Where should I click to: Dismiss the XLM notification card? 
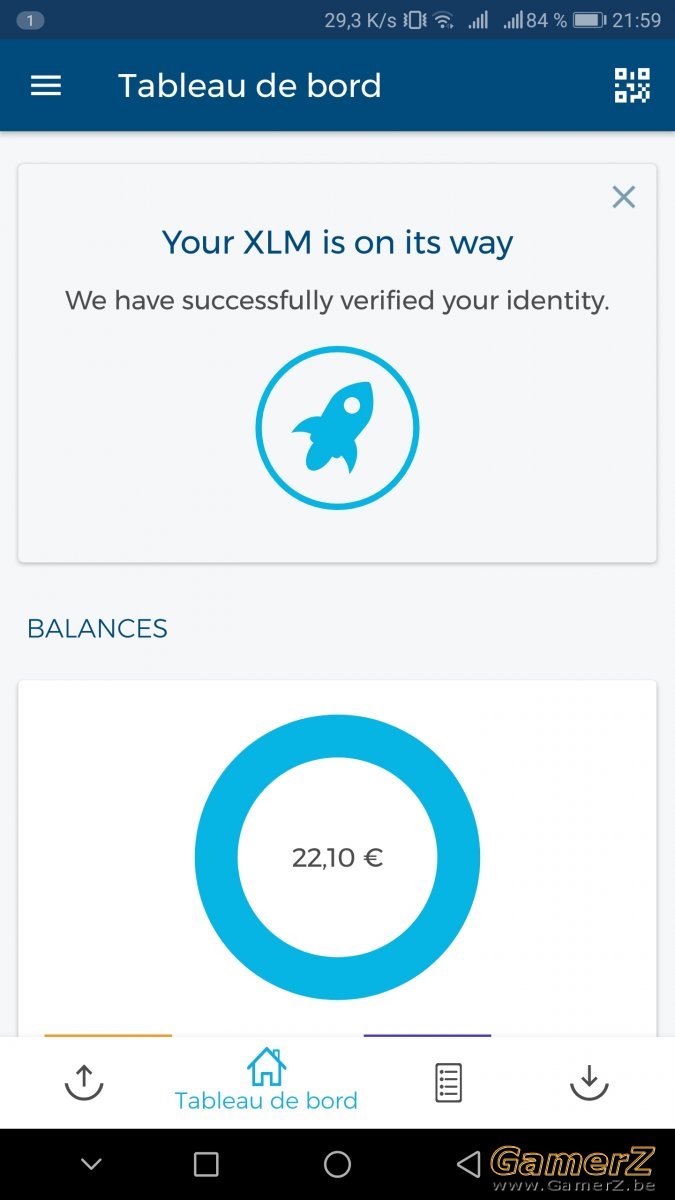pyautogui.click(x=624, y=197)
